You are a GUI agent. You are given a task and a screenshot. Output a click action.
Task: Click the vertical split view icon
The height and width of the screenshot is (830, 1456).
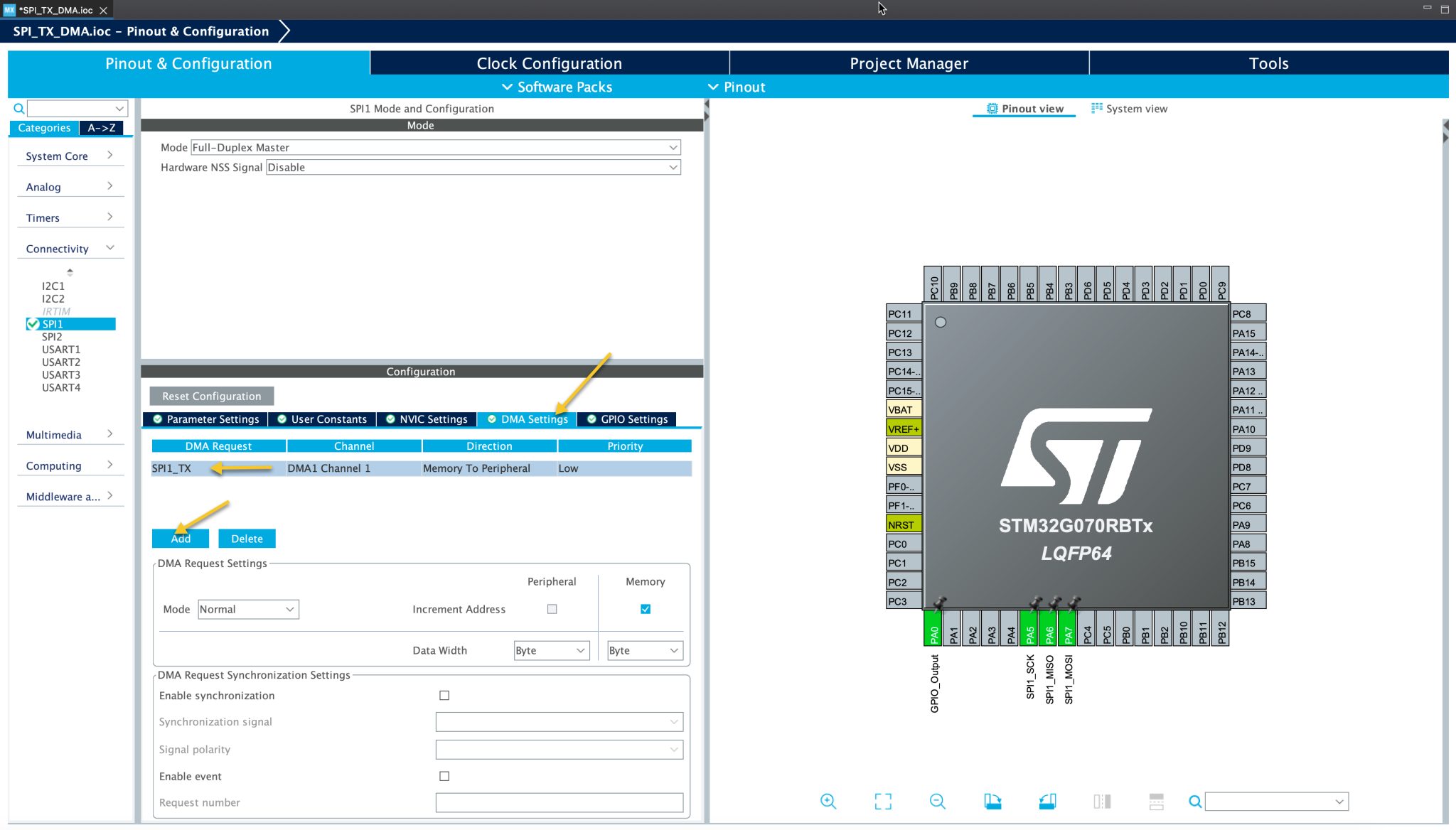[1102, 802]
